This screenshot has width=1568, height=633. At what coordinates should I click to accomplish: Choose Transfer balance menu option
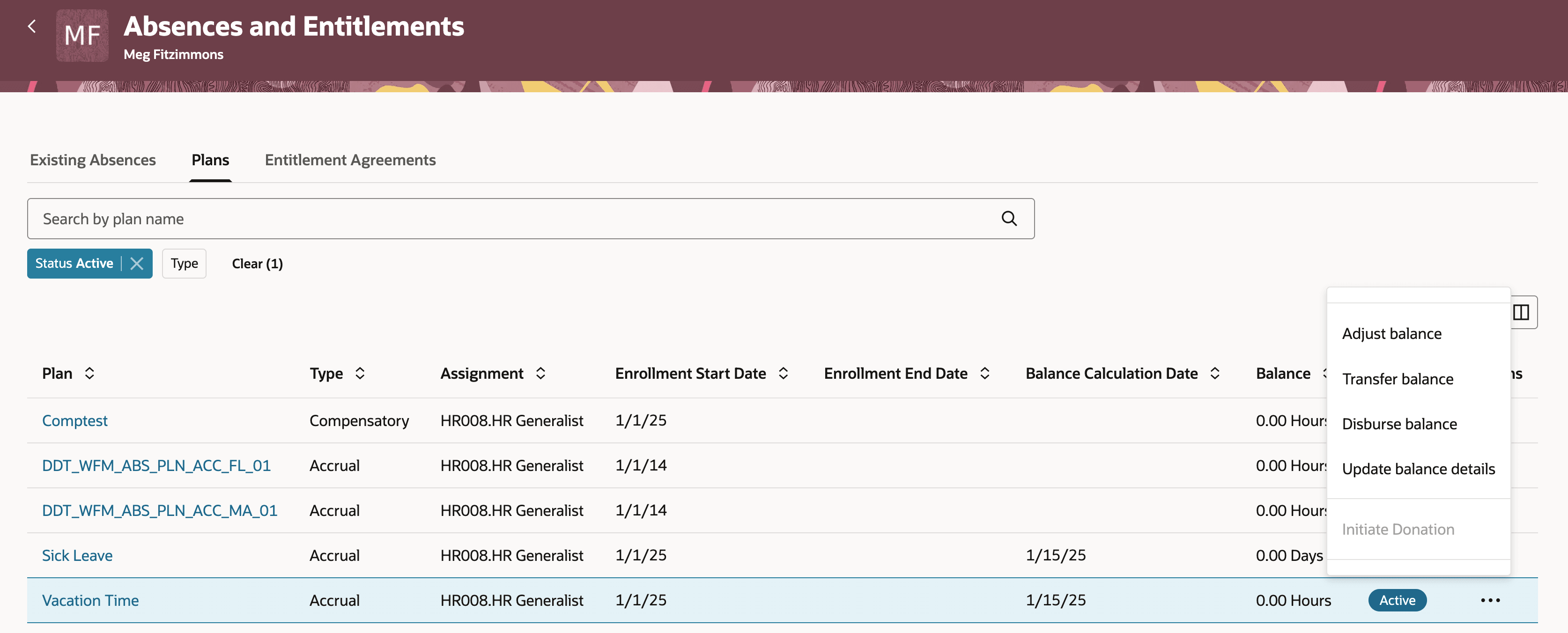tap(1398, 379)
